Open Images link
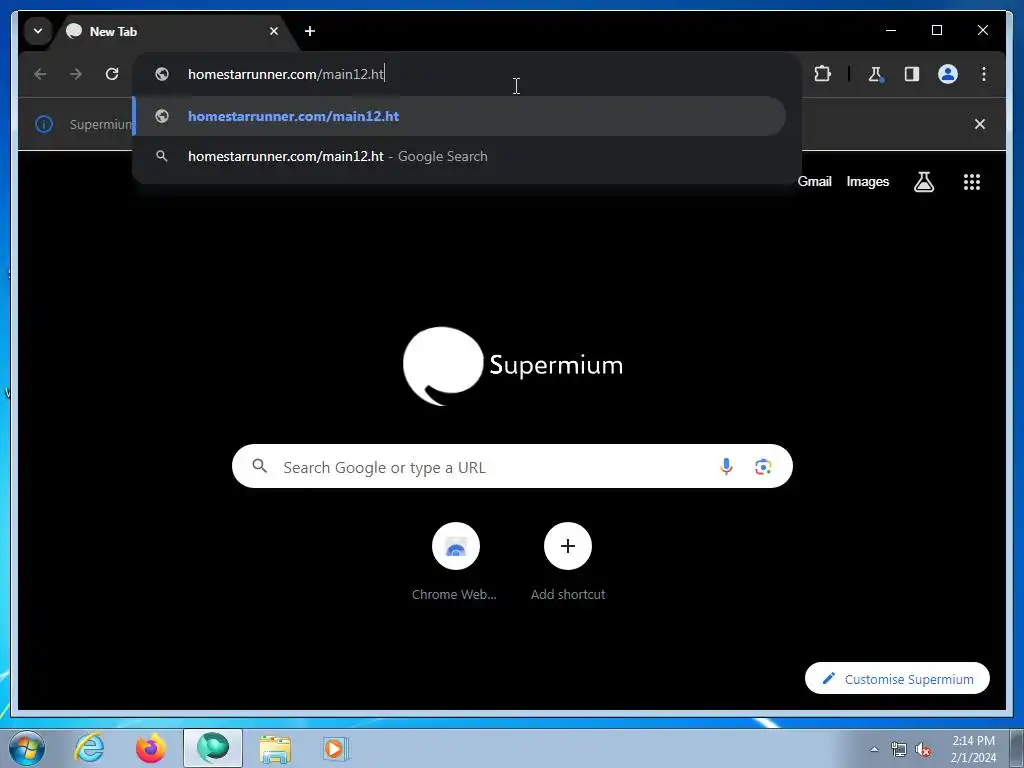Viewport: 1024px width, 768px height. [867, 182]
